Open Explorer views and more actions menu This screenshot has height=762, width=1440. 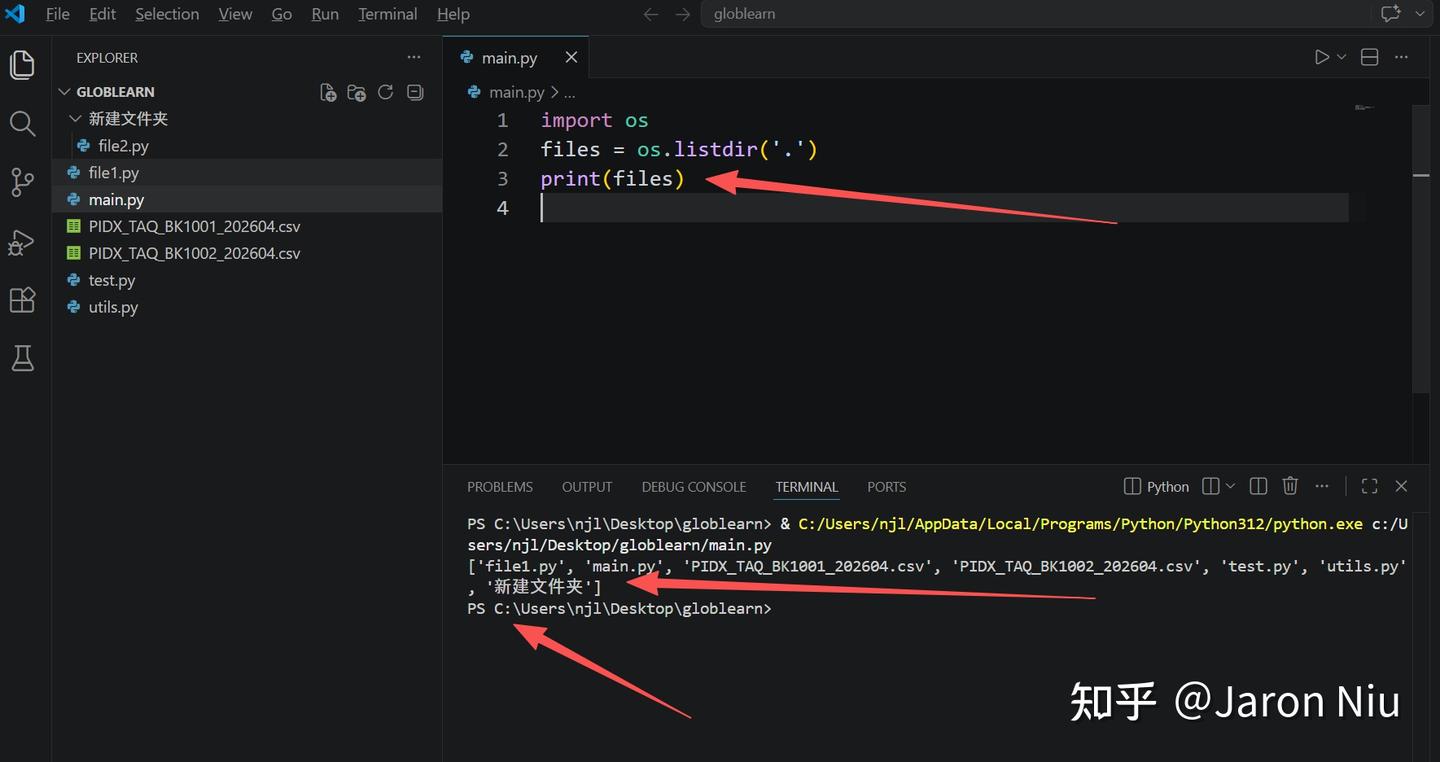(414, 57)
